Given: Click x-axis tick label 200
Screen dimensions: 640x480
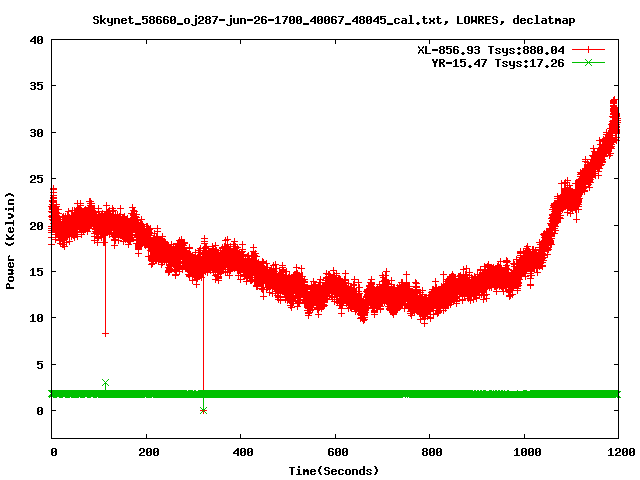Looking at the screenshot, I should pyautogui.click(x=148, y=452).
